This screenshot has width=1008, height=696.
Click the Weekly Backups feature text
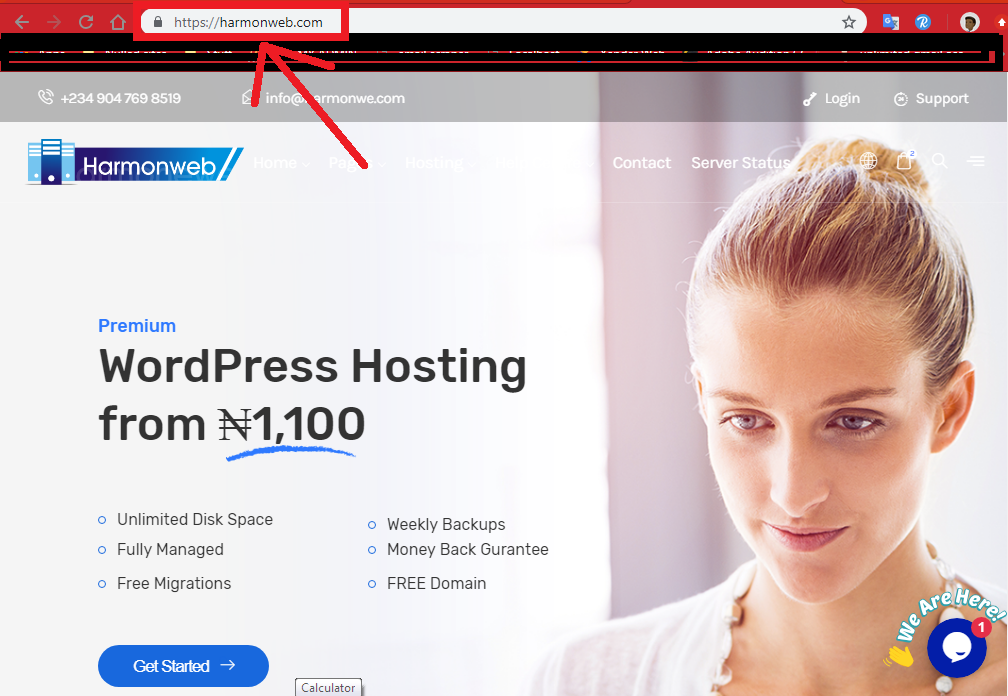pos(446,524)
